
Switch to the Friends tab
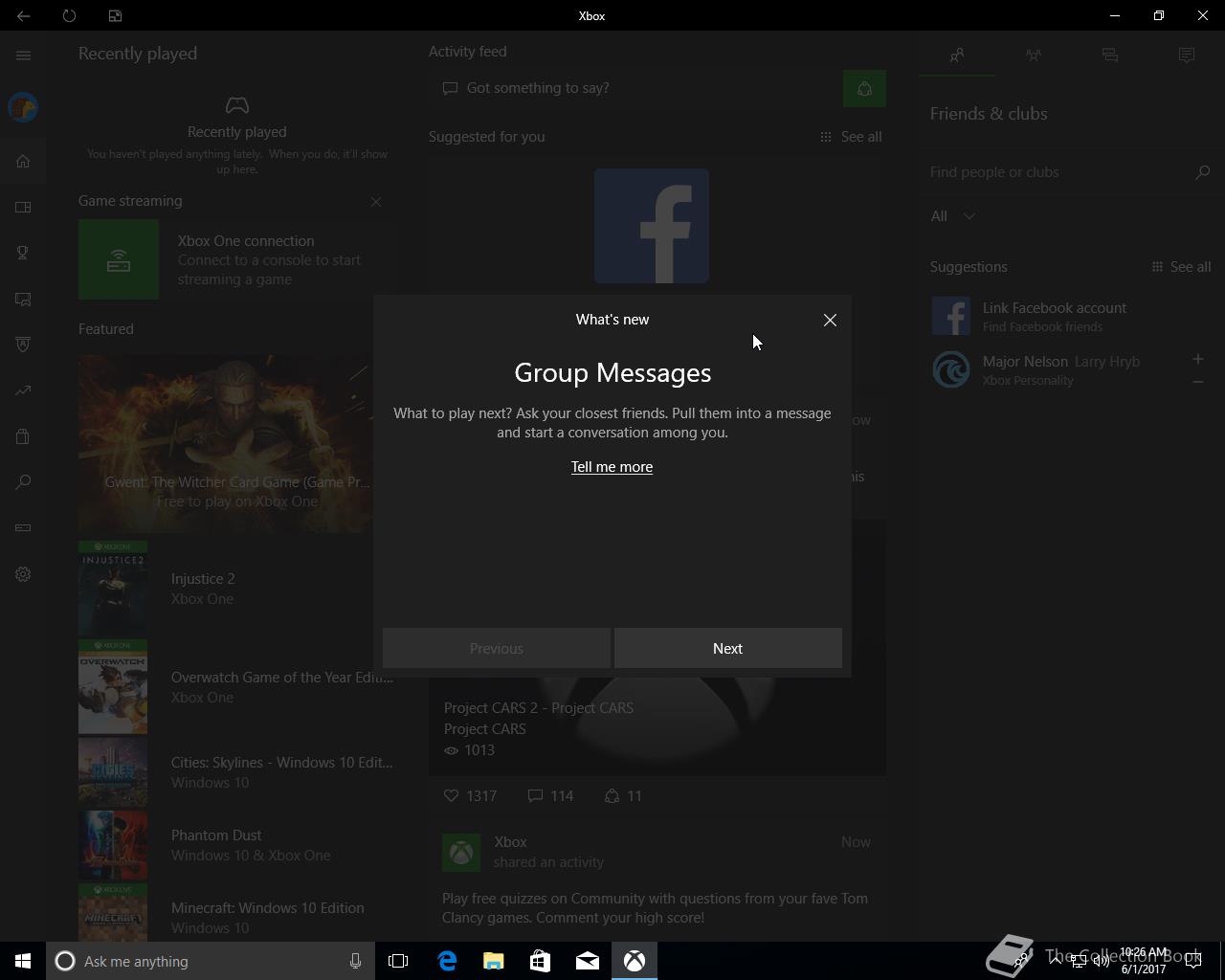pyautogui.click(x=957, y=56)
